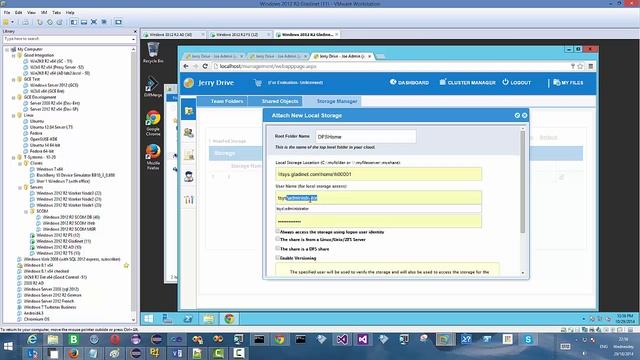Screen dimensions: 640x360
Task: Open the single user icon in sidebar
Action: pos(189,177)
